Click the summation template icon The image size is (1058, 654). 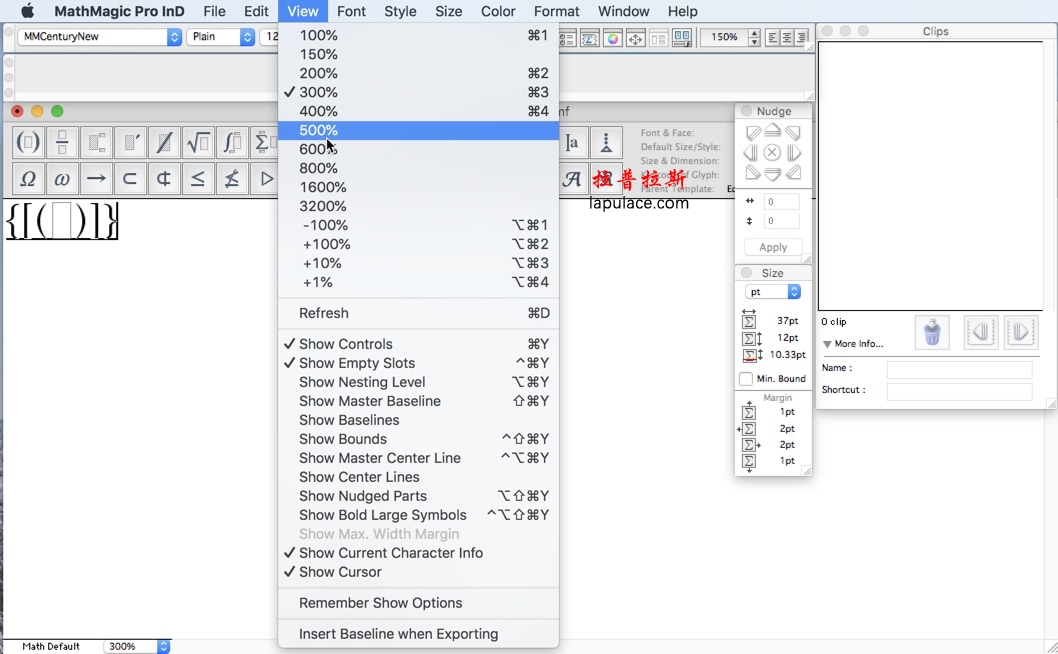pyautogui.click(x=265, y=142)
